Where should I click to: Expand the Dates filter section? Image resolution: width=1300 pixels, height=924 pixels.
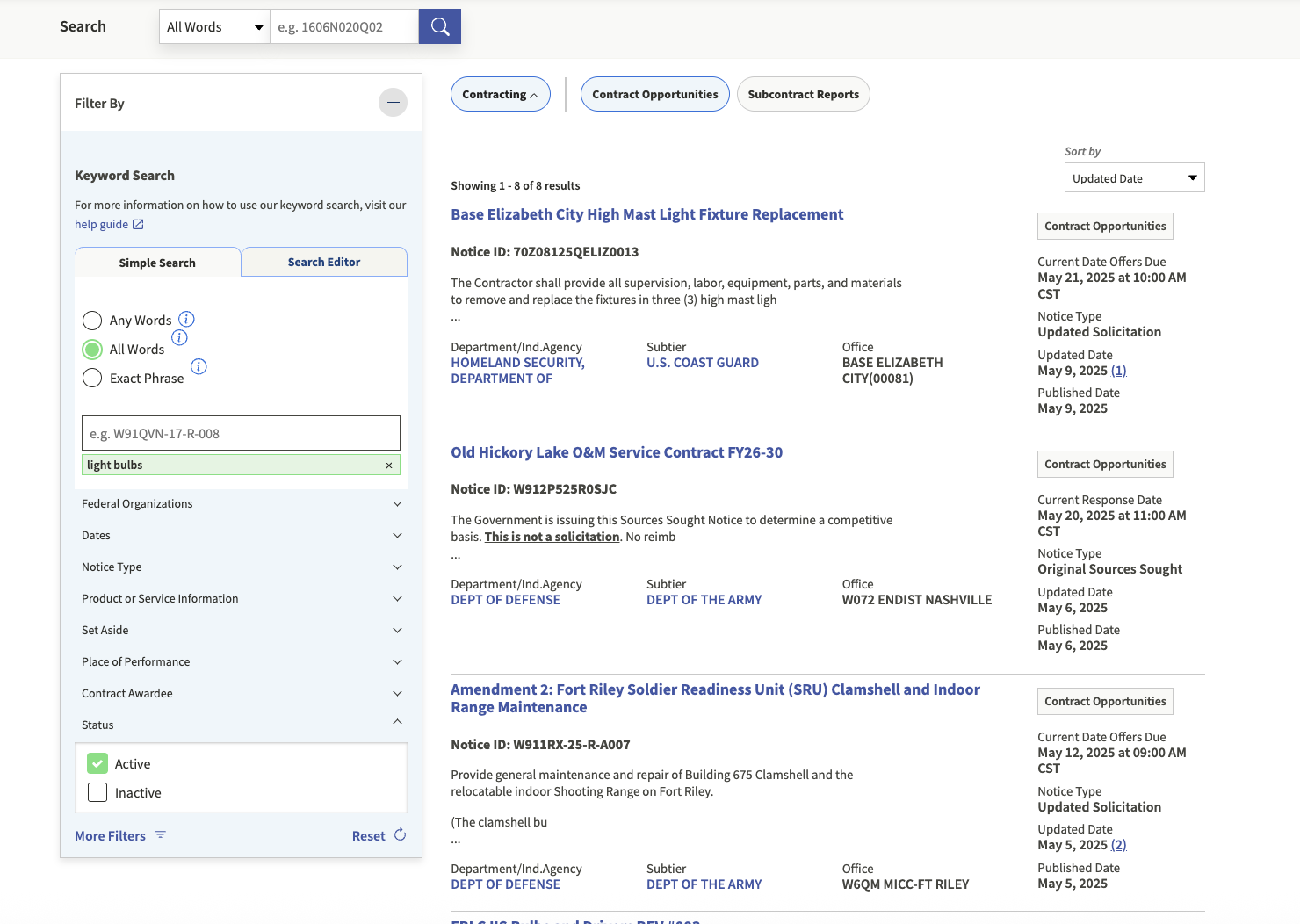tap(241, 536)
